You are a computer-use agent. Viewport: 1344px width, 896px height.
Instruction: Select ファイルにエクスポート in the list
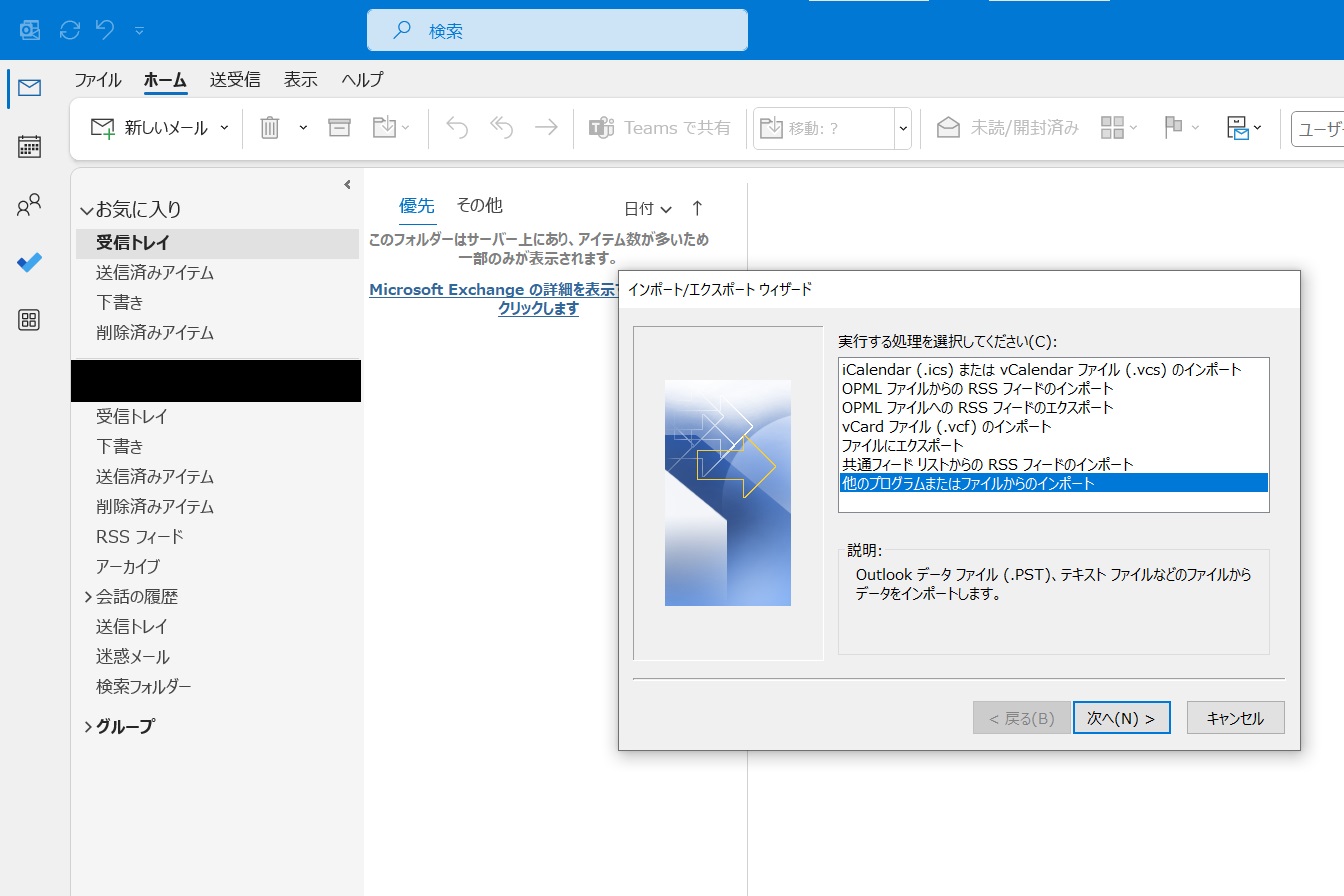(902, 445)
